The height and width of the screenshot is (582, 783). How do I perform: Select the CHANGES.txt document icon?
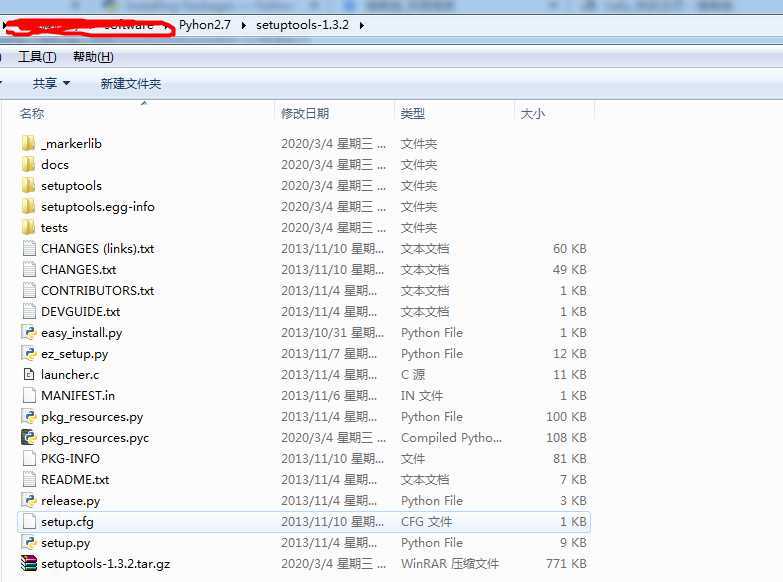click(29, 270)
